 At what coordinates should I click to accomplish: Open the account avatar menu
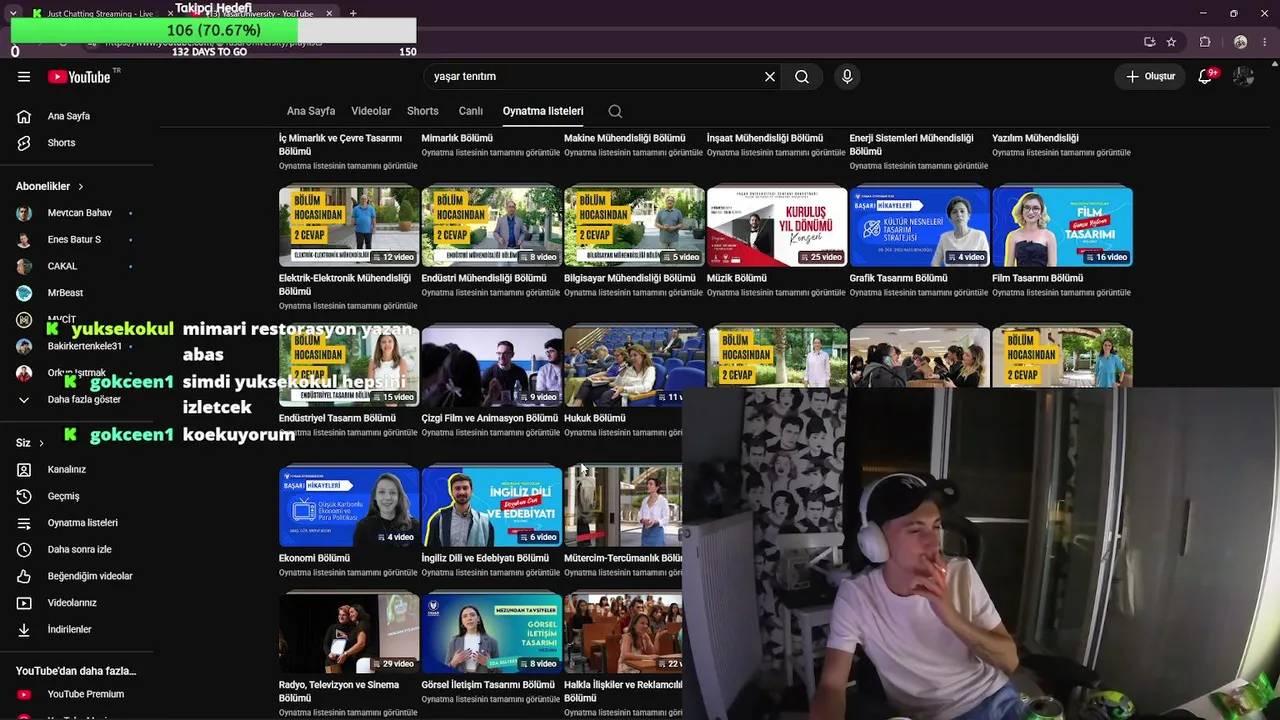[x=1243, y=77]
